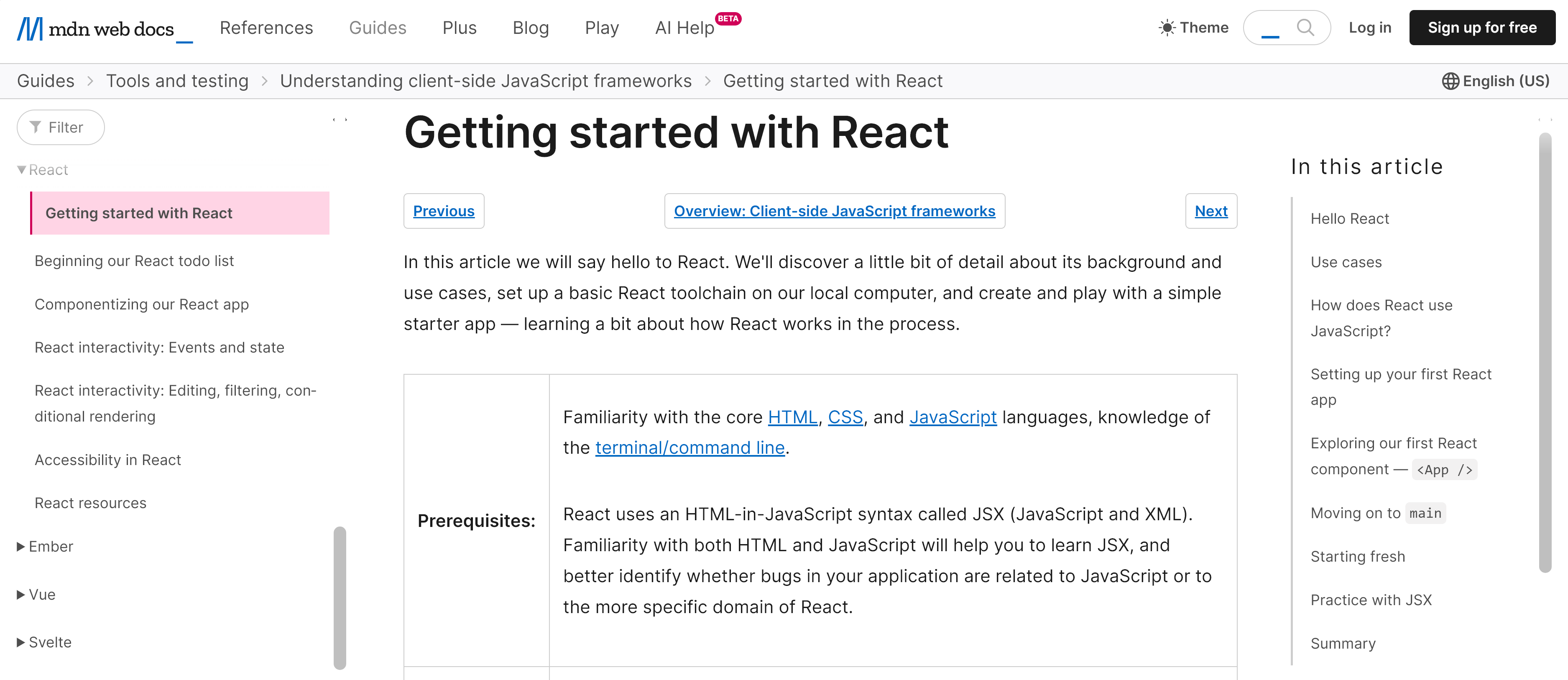Expand the Vue sidebar section
The height and width of the screenshot is (680, 1568).
(36, 595)
